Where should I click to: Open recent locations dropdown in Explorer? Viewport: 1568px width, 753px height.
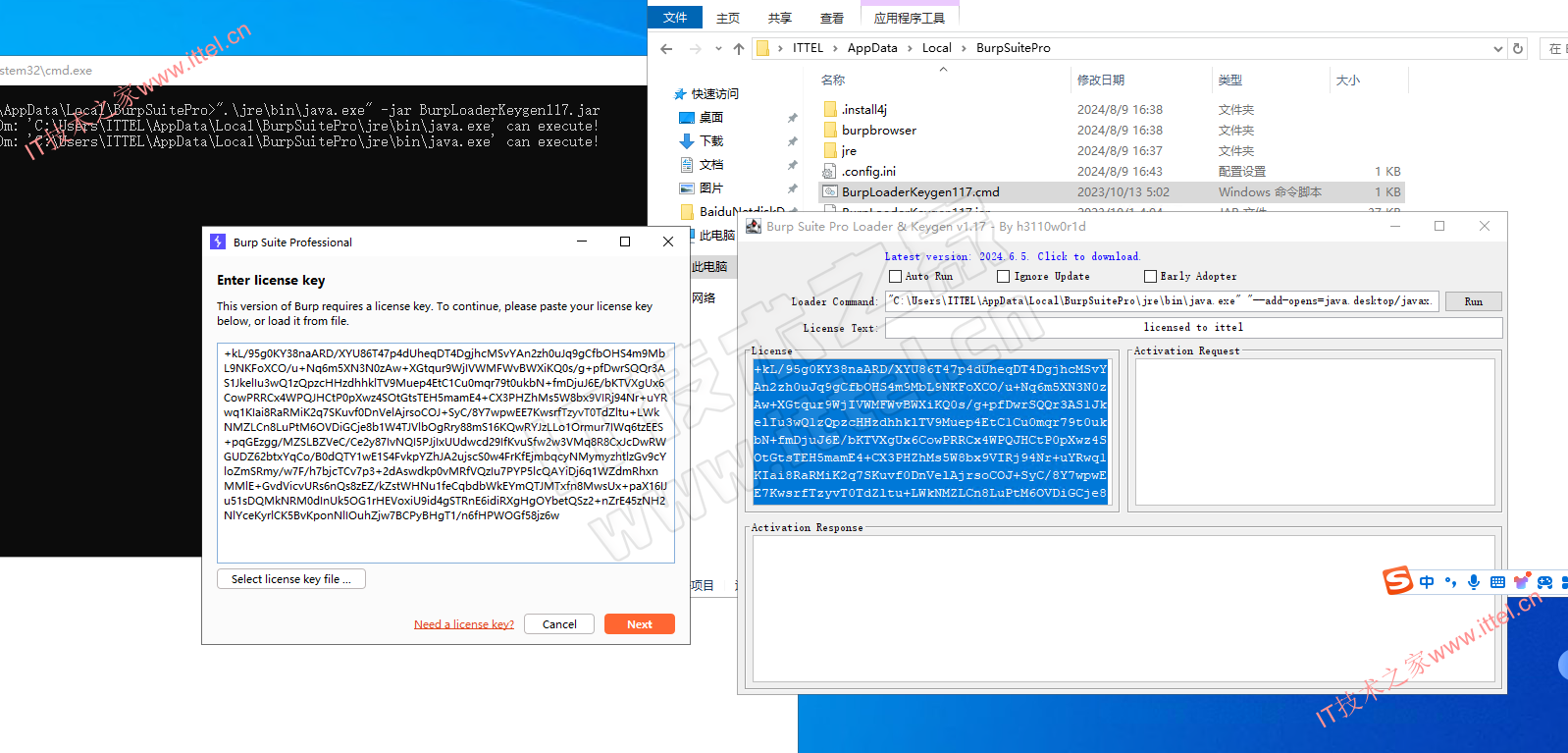[x=718, y=48]
